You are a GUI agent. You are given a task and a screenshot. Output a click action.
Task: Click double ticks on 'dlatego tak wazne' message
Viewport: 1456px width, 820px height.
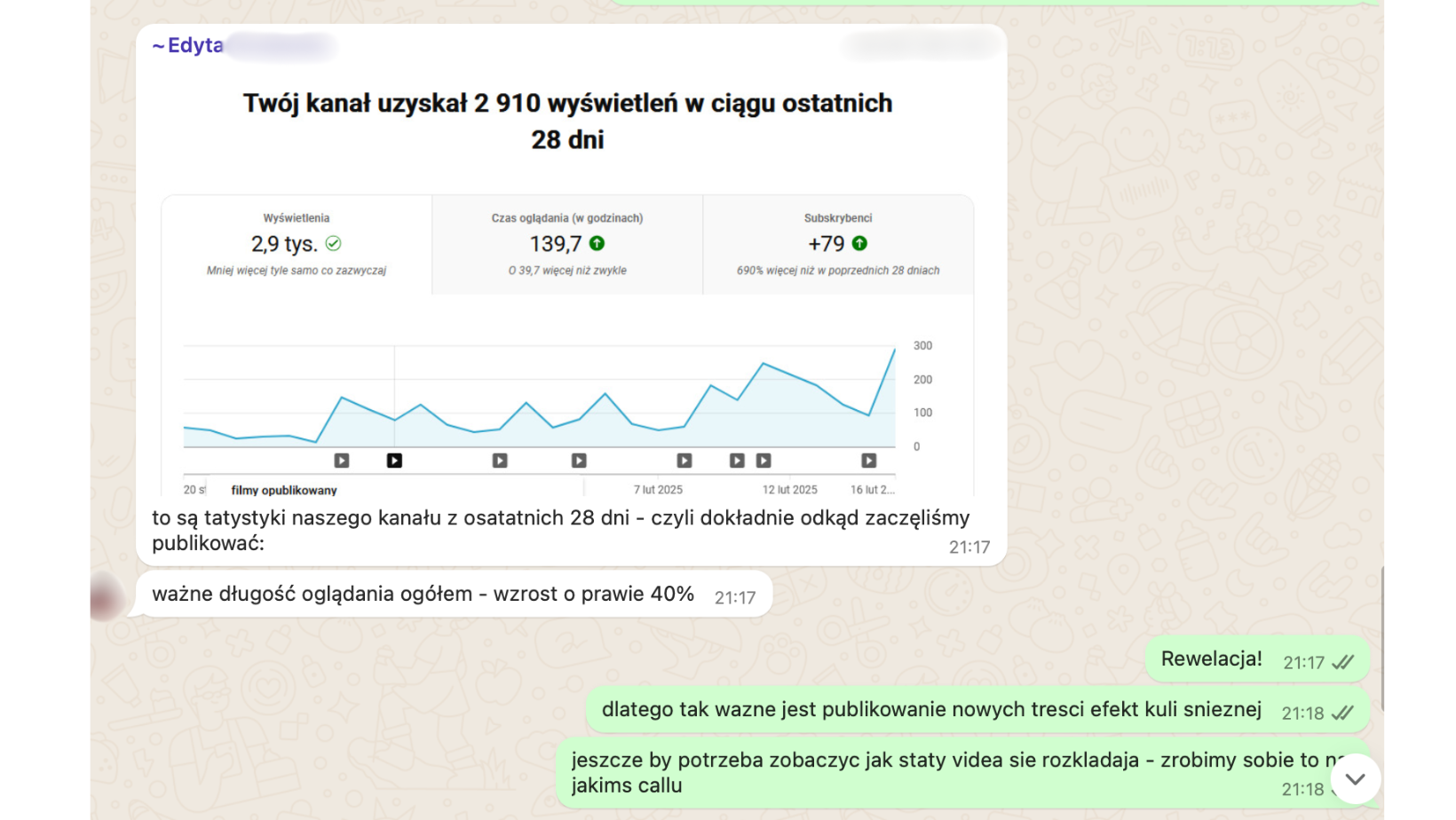click(1342, 714)
